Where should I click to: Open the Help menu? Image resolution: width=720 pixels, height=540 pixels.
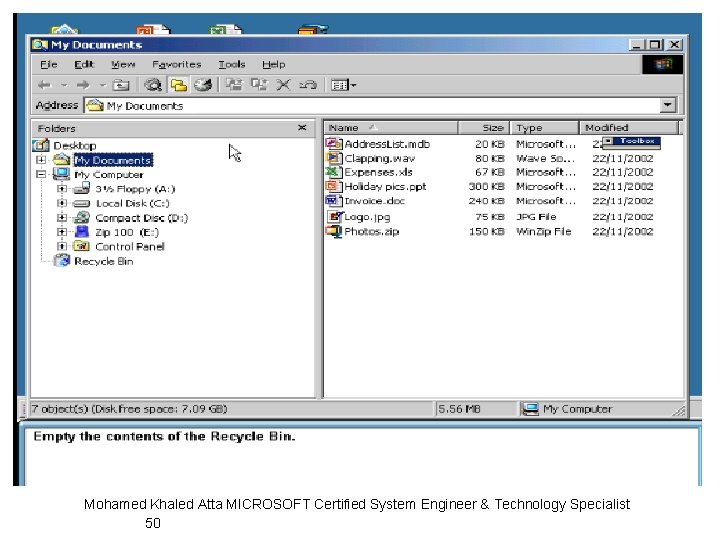pos(274,64)
